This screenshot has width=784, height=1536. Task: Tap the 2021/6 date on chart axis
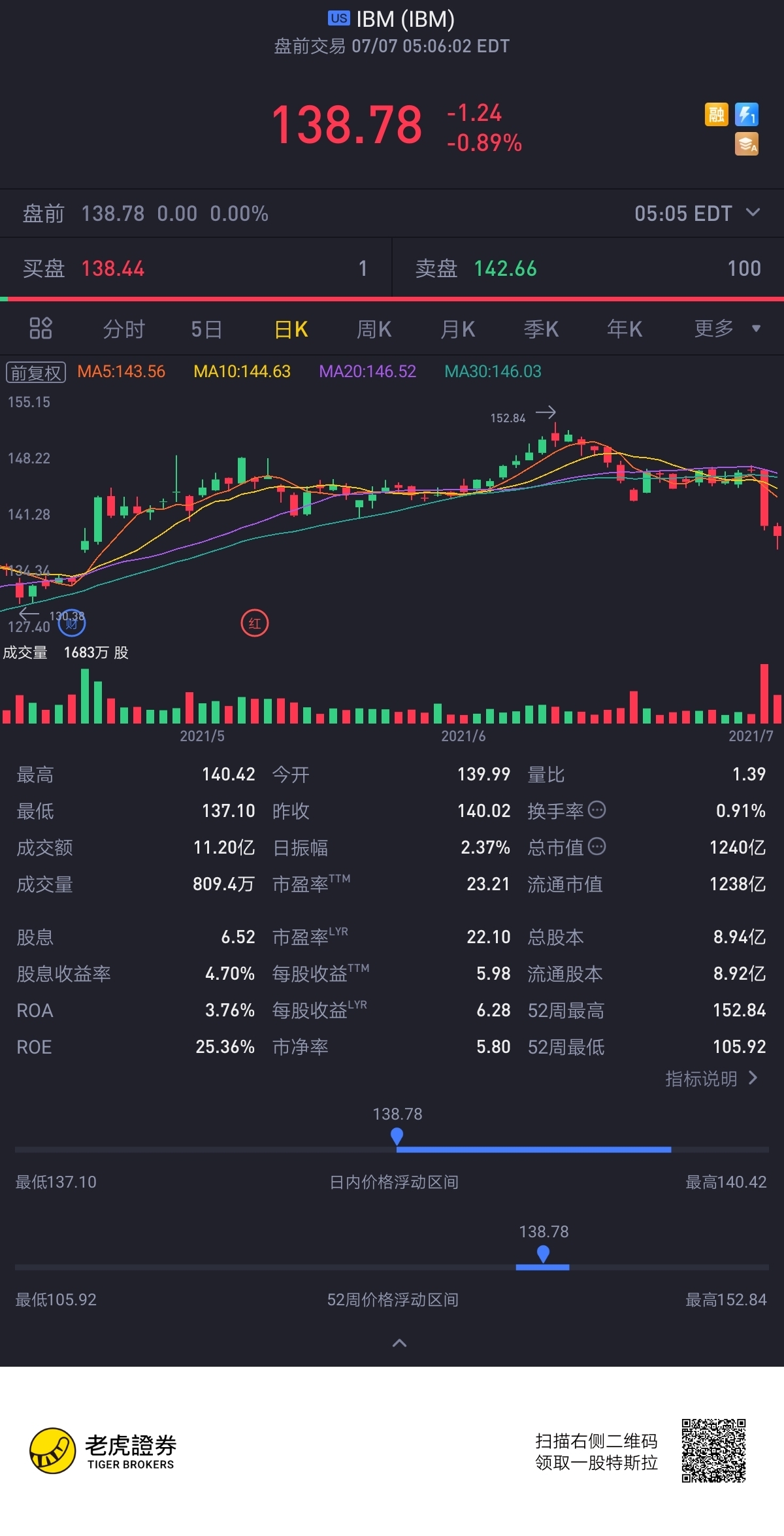point(463,736)
